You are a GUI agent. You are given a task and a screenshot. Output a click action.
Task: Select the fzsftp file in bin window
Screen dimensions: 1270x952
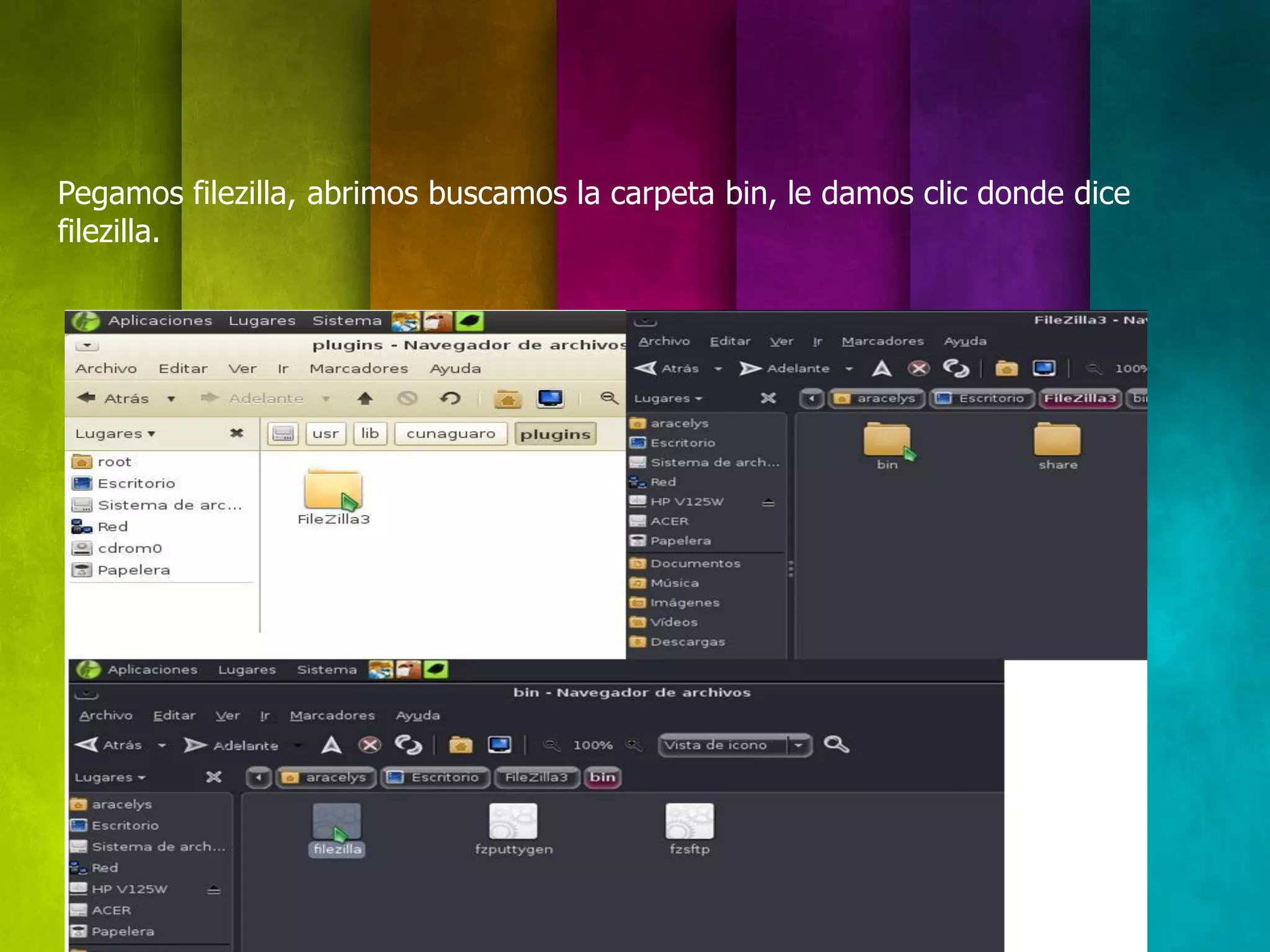(690, 829)
